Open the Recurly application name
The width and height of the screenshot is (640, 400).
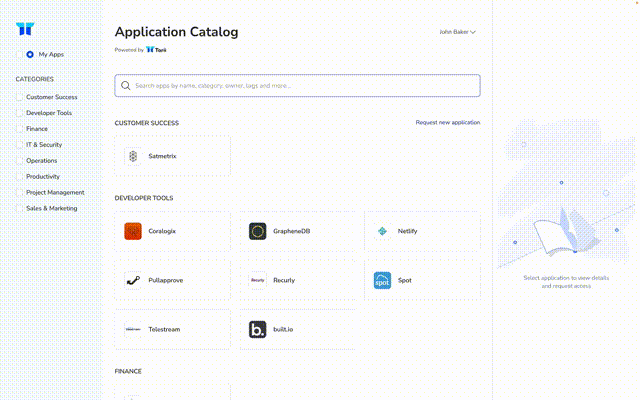point(284,280)
